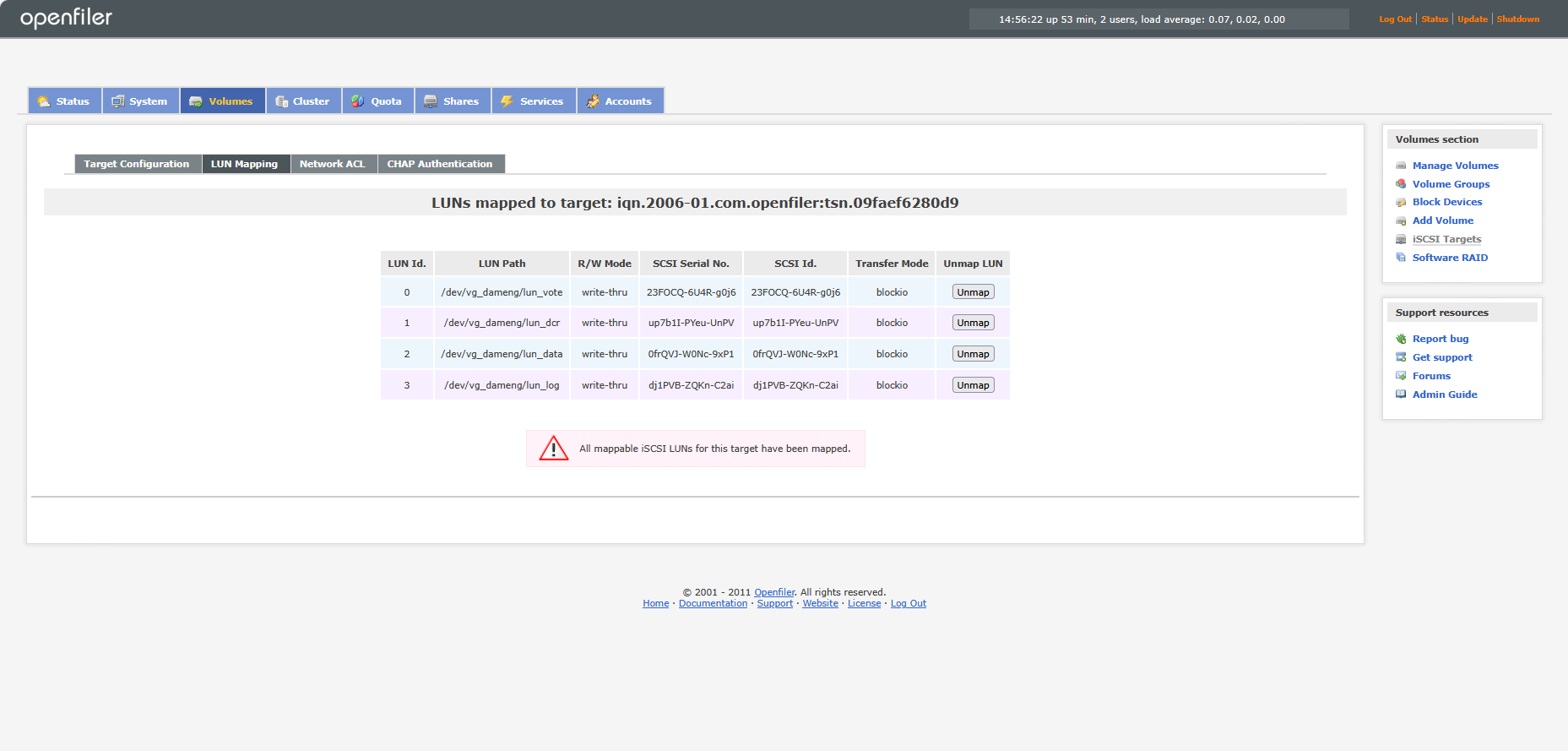
Task: Click the Home footer link
Action: point(655,603)
